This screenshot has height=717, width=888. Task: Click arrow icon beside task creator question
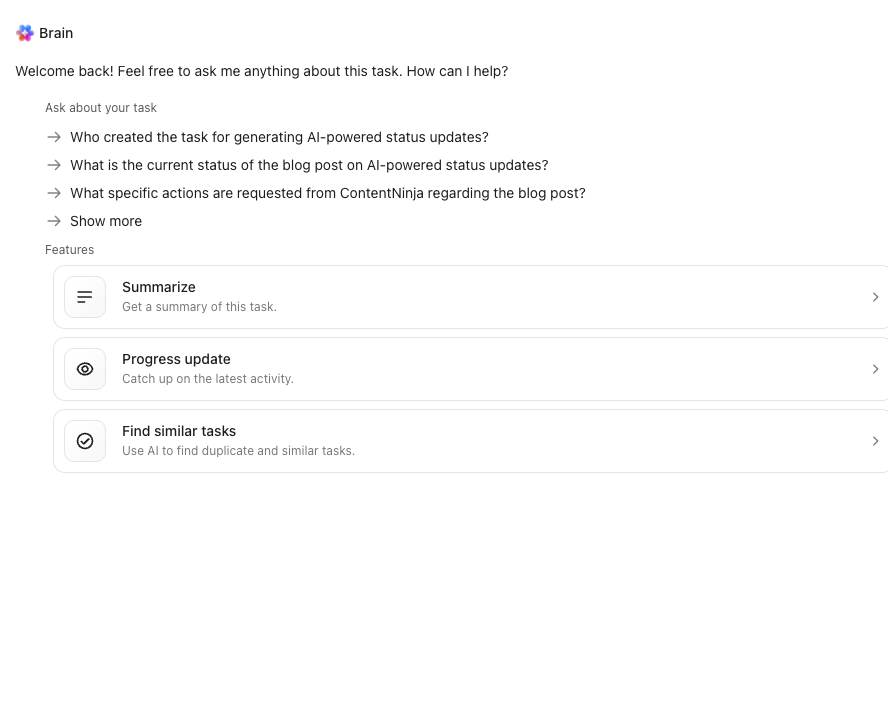click(x=54, y=137)
